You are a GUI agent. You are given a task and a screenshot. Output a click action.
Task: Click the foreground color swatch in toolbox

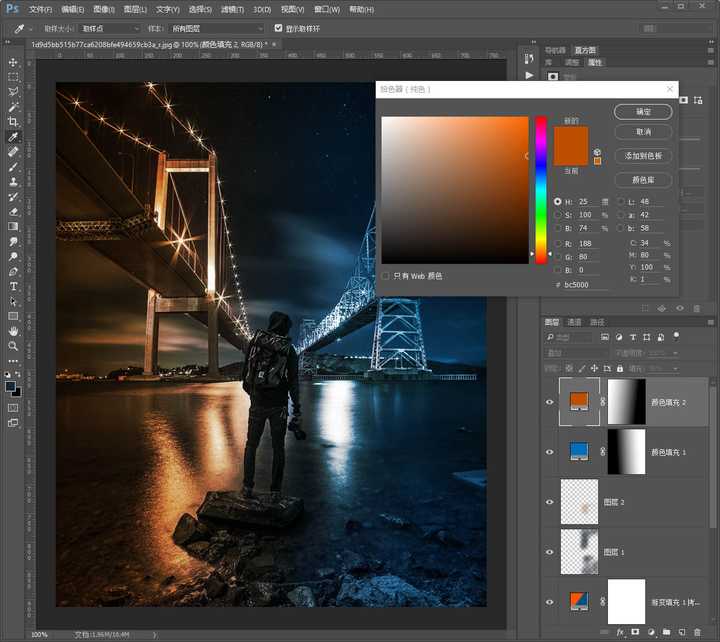tap(10, 387)
